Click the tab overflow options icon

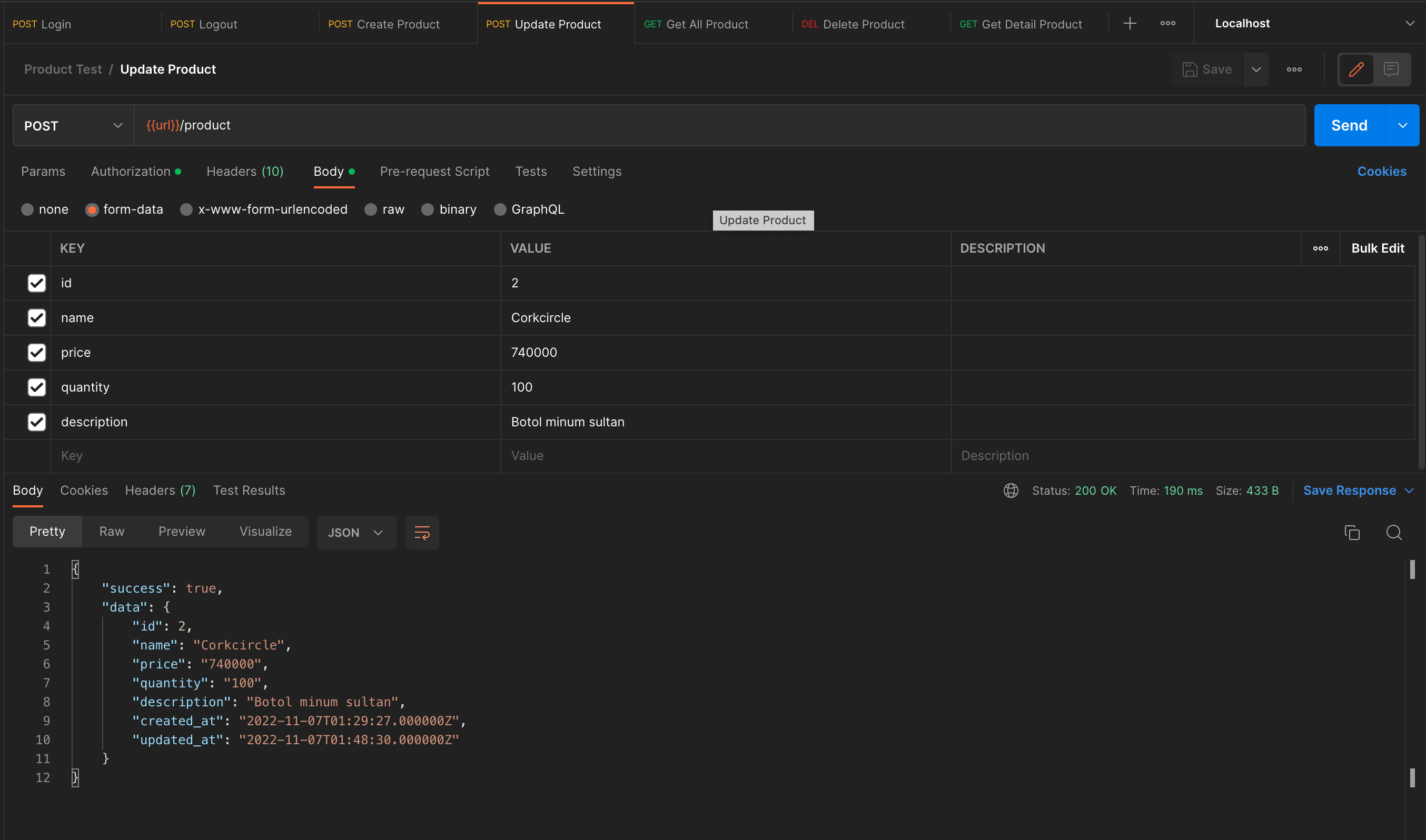point(1167,23)
